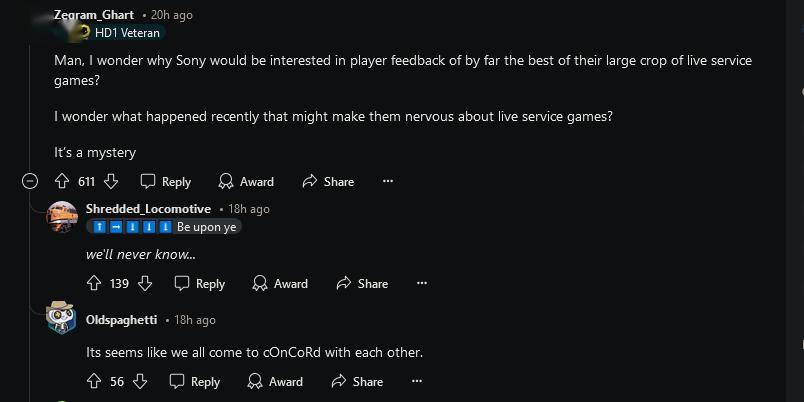
Task: Upvote Zegram_Ghart's comment
Action: 61,181
